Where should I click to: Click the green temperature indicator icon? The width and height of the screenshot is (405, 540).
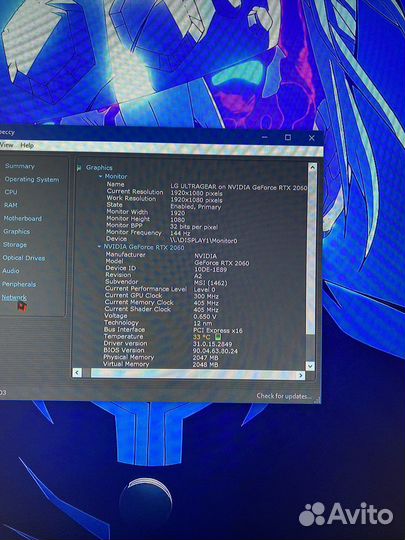218,337
